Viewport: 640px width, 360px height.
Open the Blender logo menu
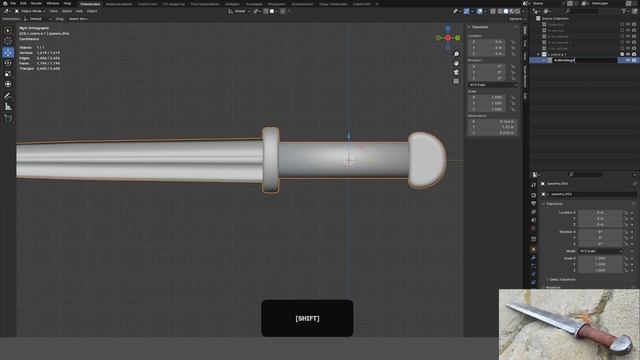click(x=4, y=3)
